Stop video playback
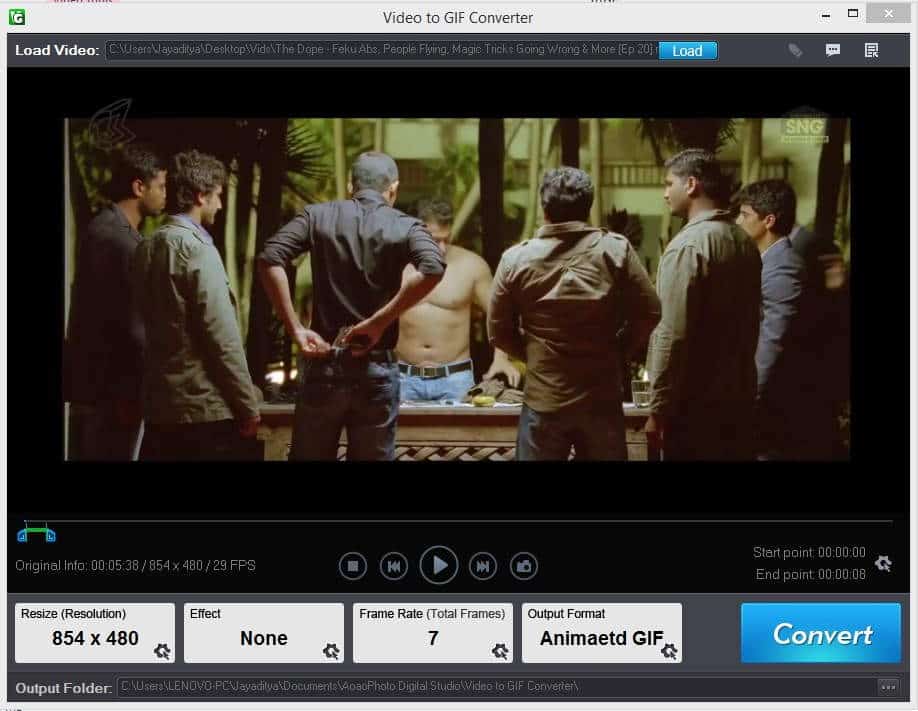The image size is (918, 711). pyautogui.click(x=352, y=566)
